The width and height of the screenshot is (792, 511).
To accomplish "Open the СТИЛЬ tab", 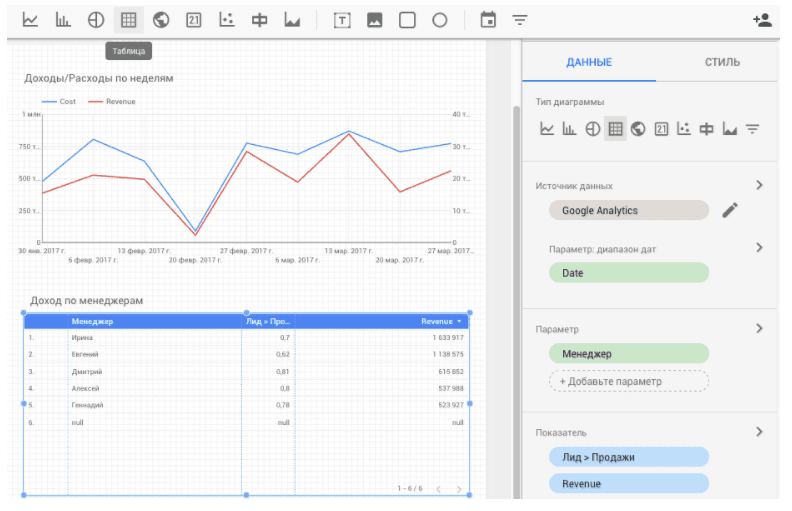I will (722, 62).
